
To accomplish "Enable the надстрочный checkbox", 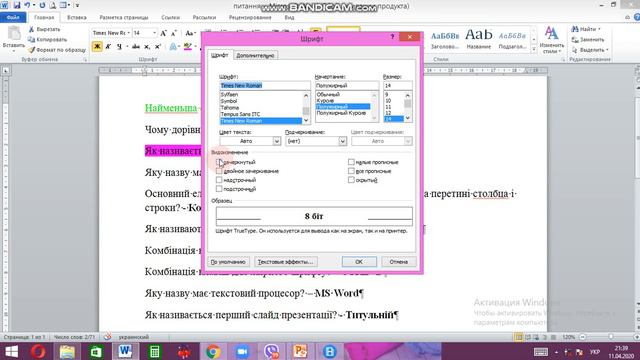I will 219,180.
